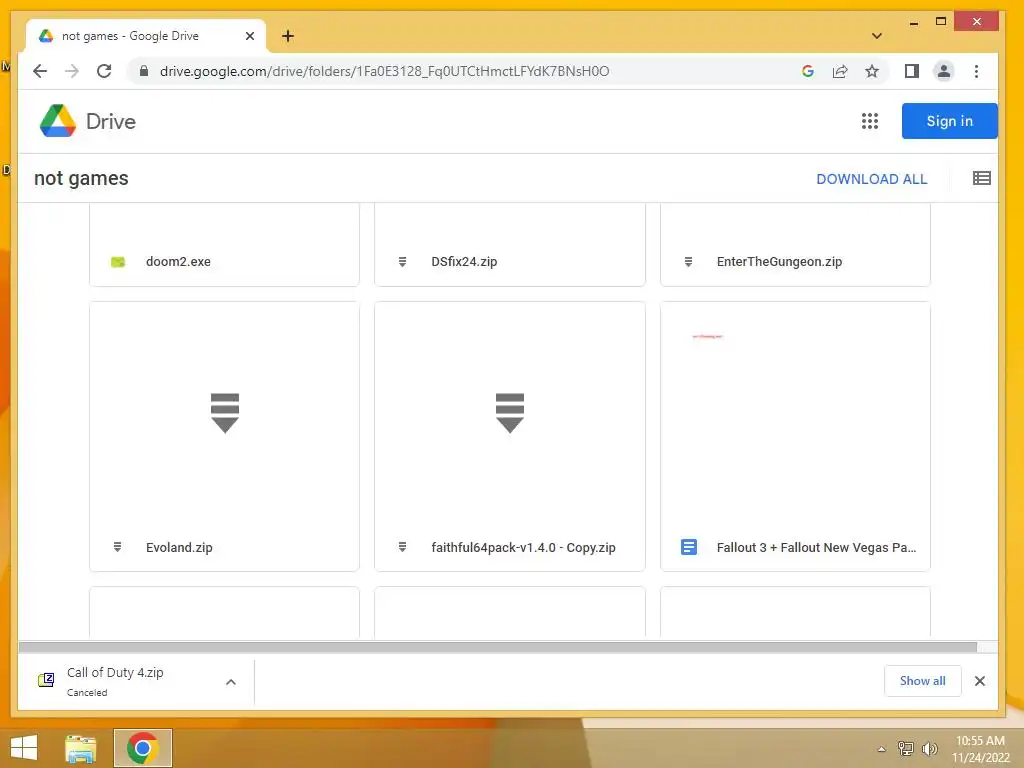This screenshot has height=768, width=1024.
Task: Open a new browser tab
Action: pyautogui.click(x=288, y=36)
